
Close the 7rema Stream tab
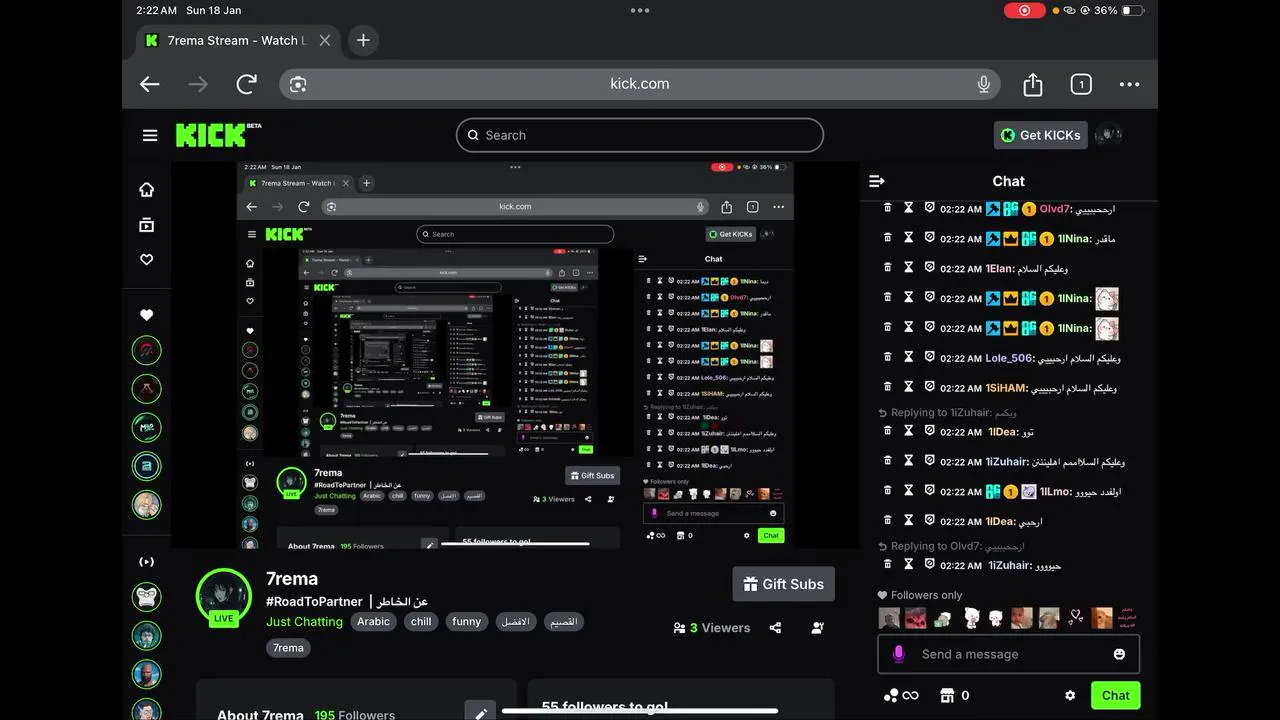point(325,40)
